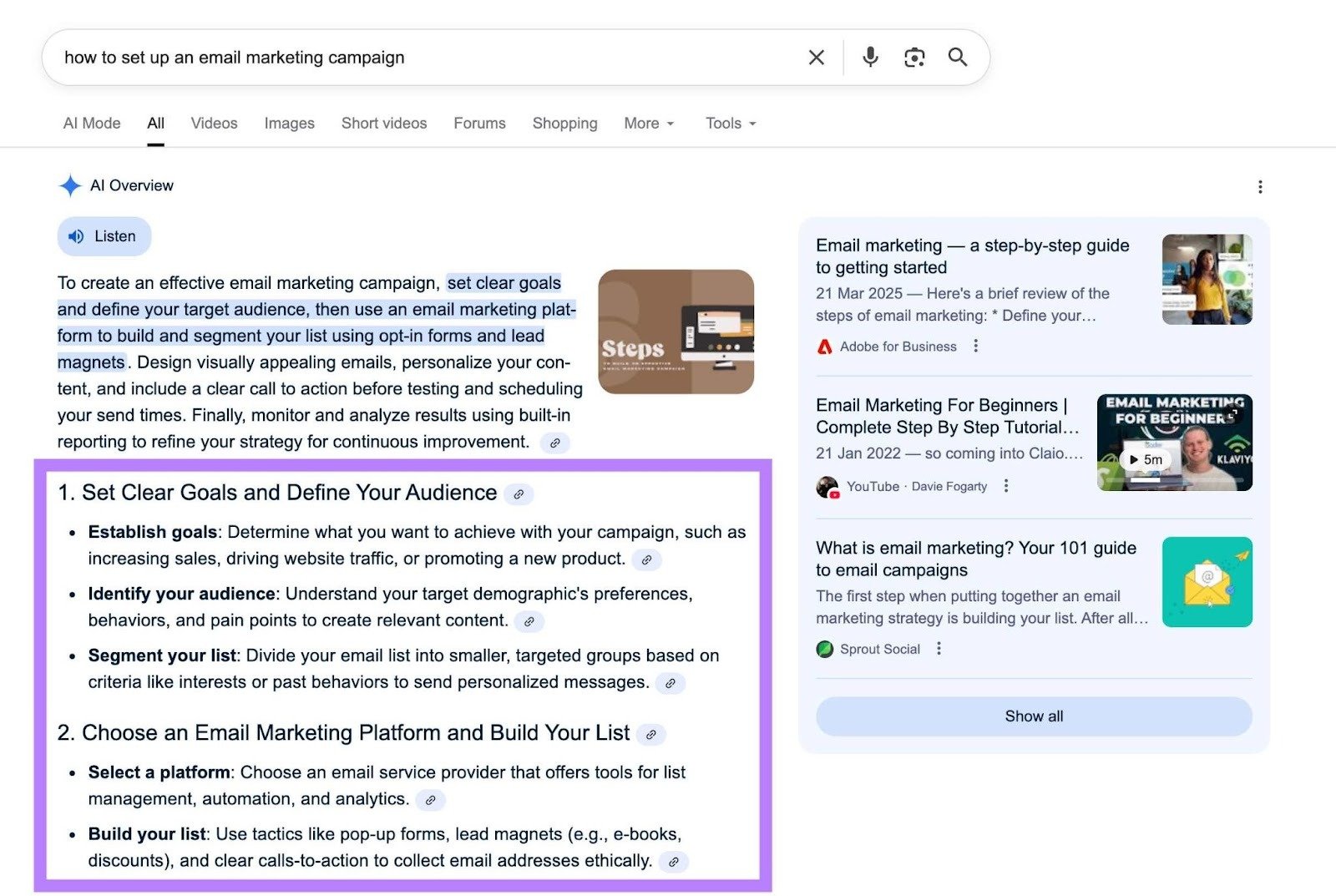Image resolution: width=1336 pixels, height=896 pixels.
Task: Start a voice search with the microphone icon
Action: (x=869, y=57)
